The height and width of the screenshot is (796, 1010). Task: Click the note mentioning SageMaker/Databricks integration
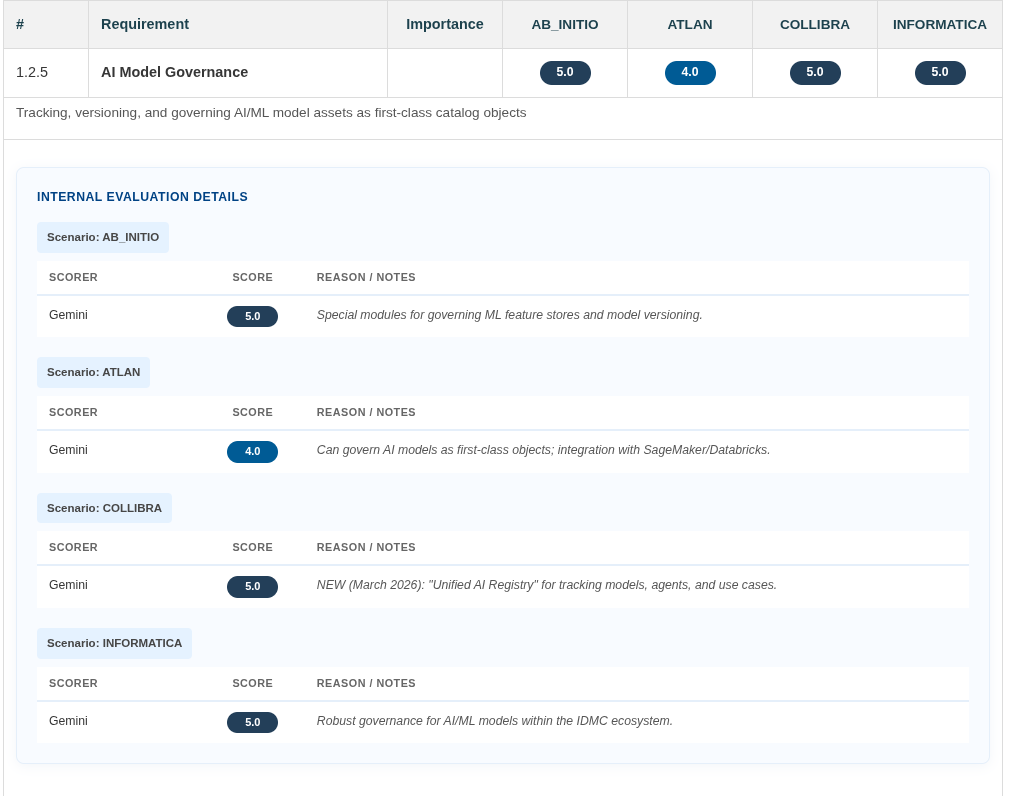point(543,450)
